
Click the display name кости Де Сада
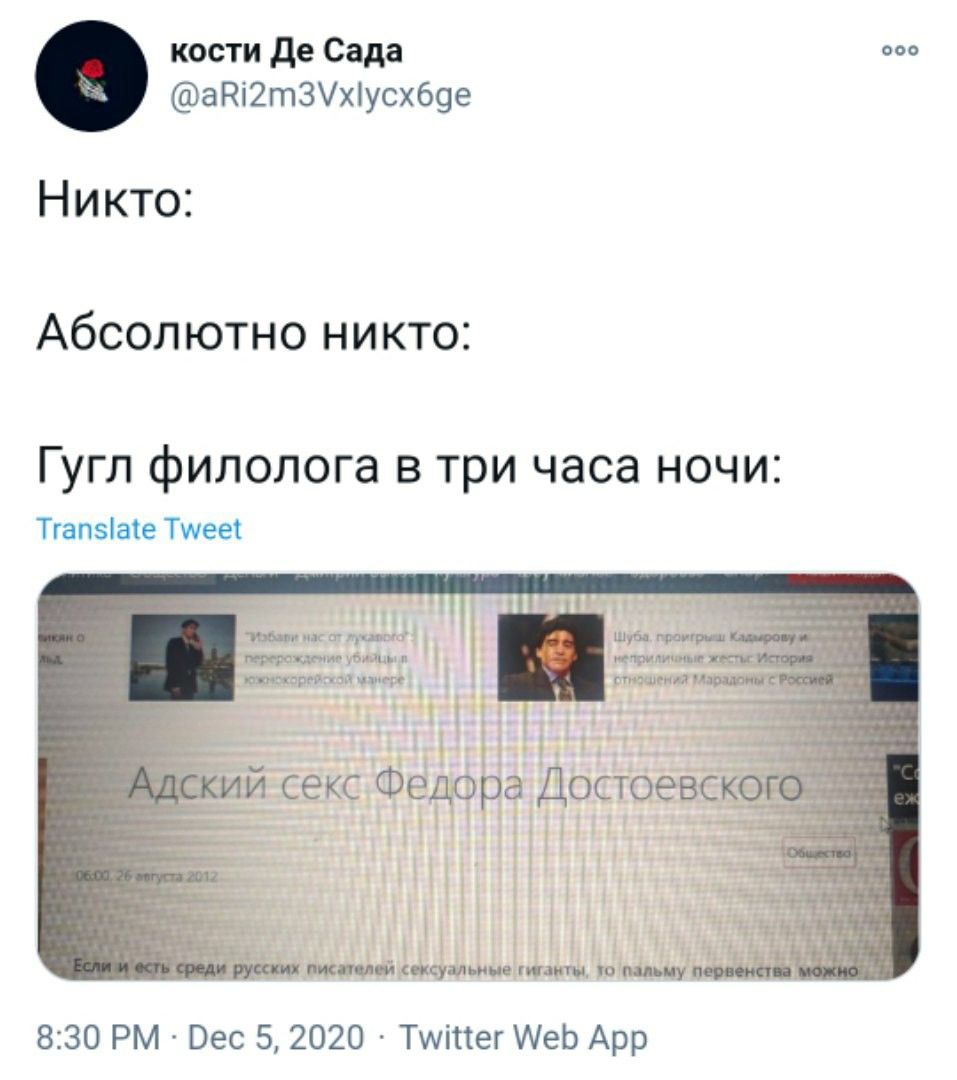pyautogui.click(x=286, y=52)
